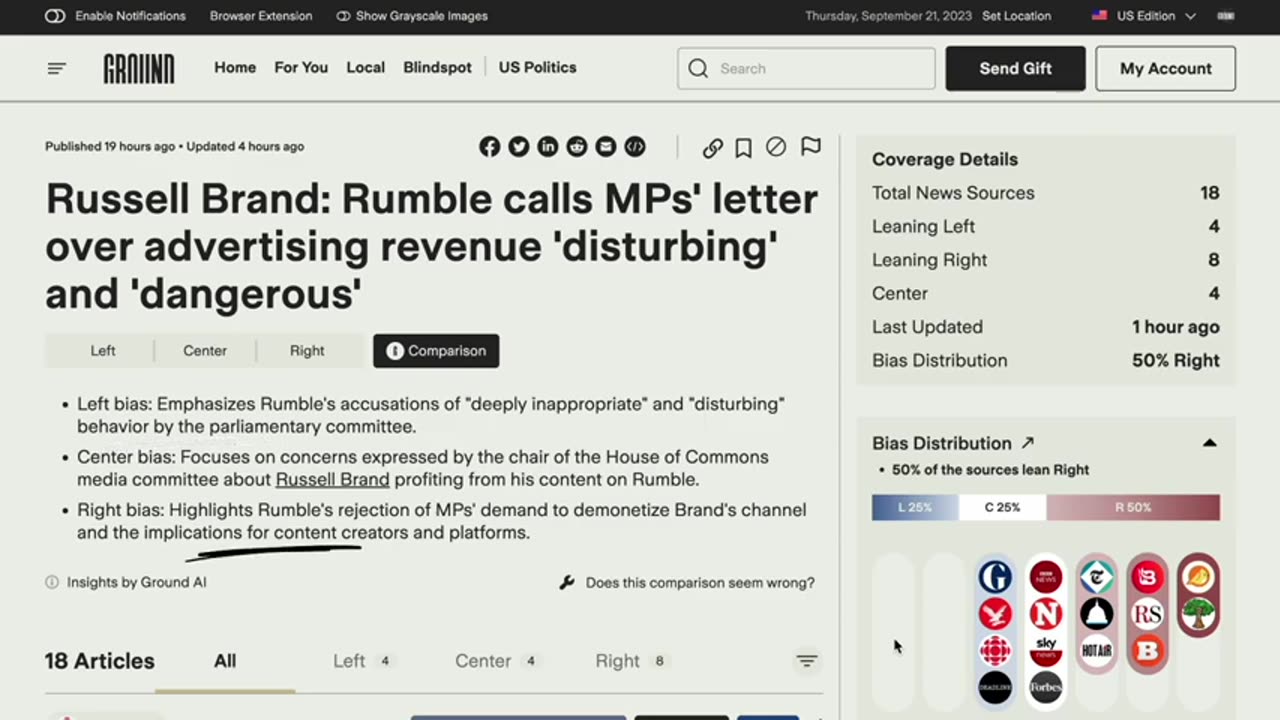1280x720 pixels.
Task: Open the Bias Distribution arrow link
Action: (1027, 443)
